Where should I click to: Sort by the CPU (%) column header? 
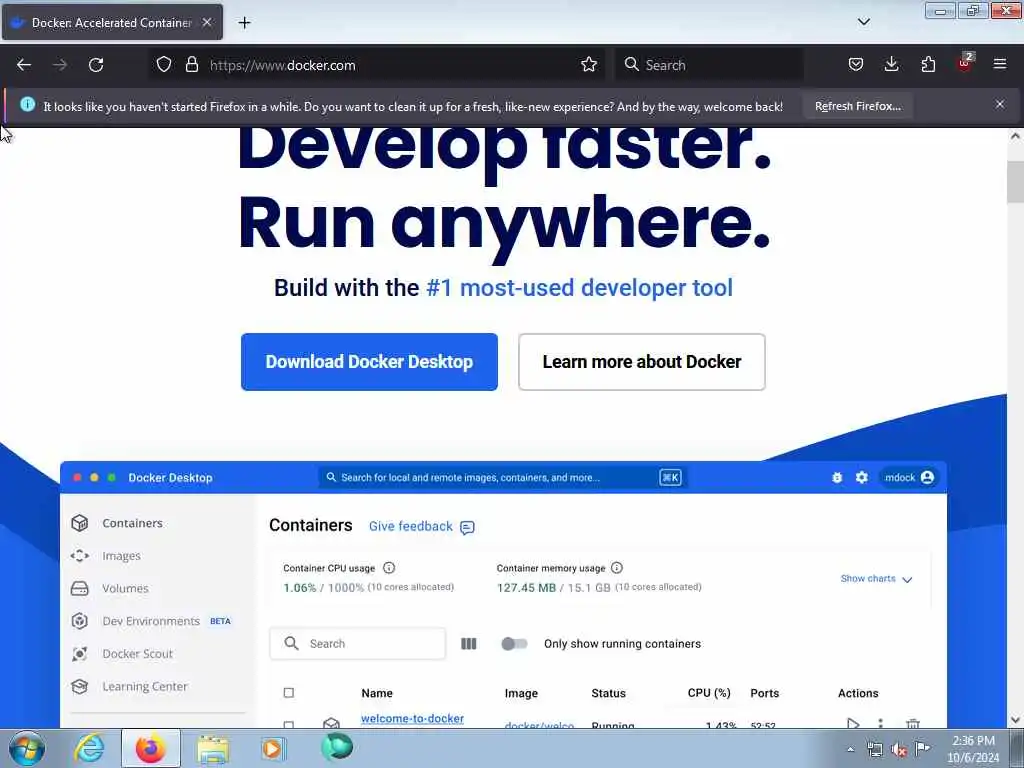(709, 693)
